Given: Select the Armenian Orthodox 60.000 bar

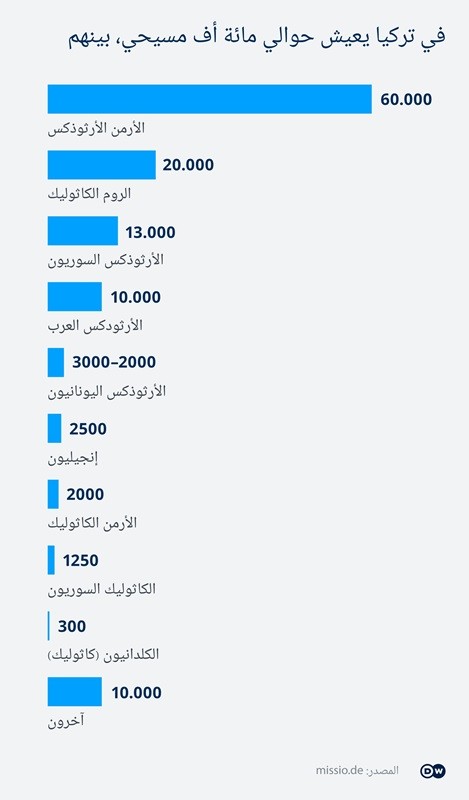Looking at the screenshot, I should point(210,99).
